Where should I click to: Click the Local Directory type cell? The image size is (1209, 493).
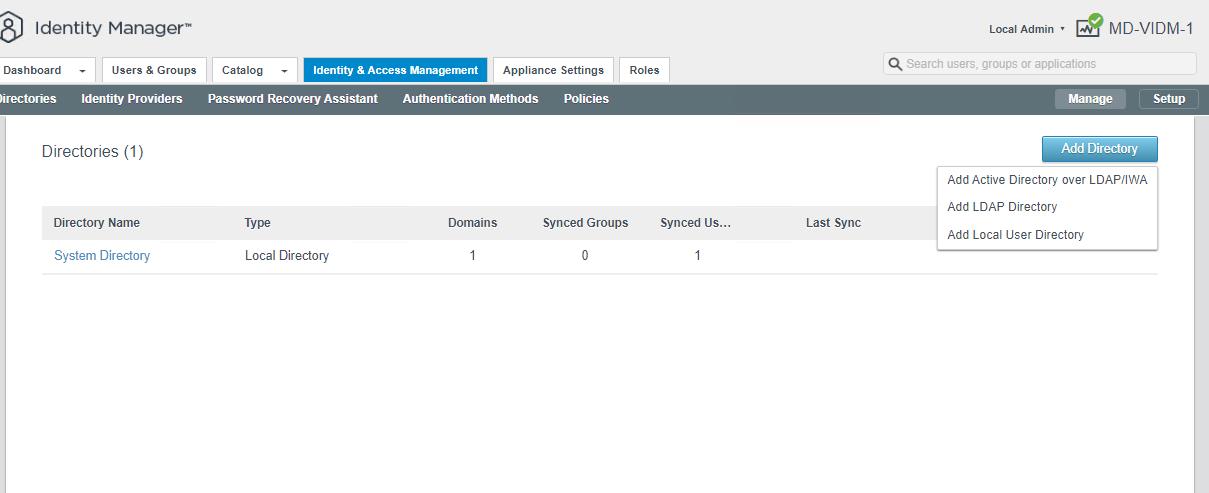coord(287,256)
